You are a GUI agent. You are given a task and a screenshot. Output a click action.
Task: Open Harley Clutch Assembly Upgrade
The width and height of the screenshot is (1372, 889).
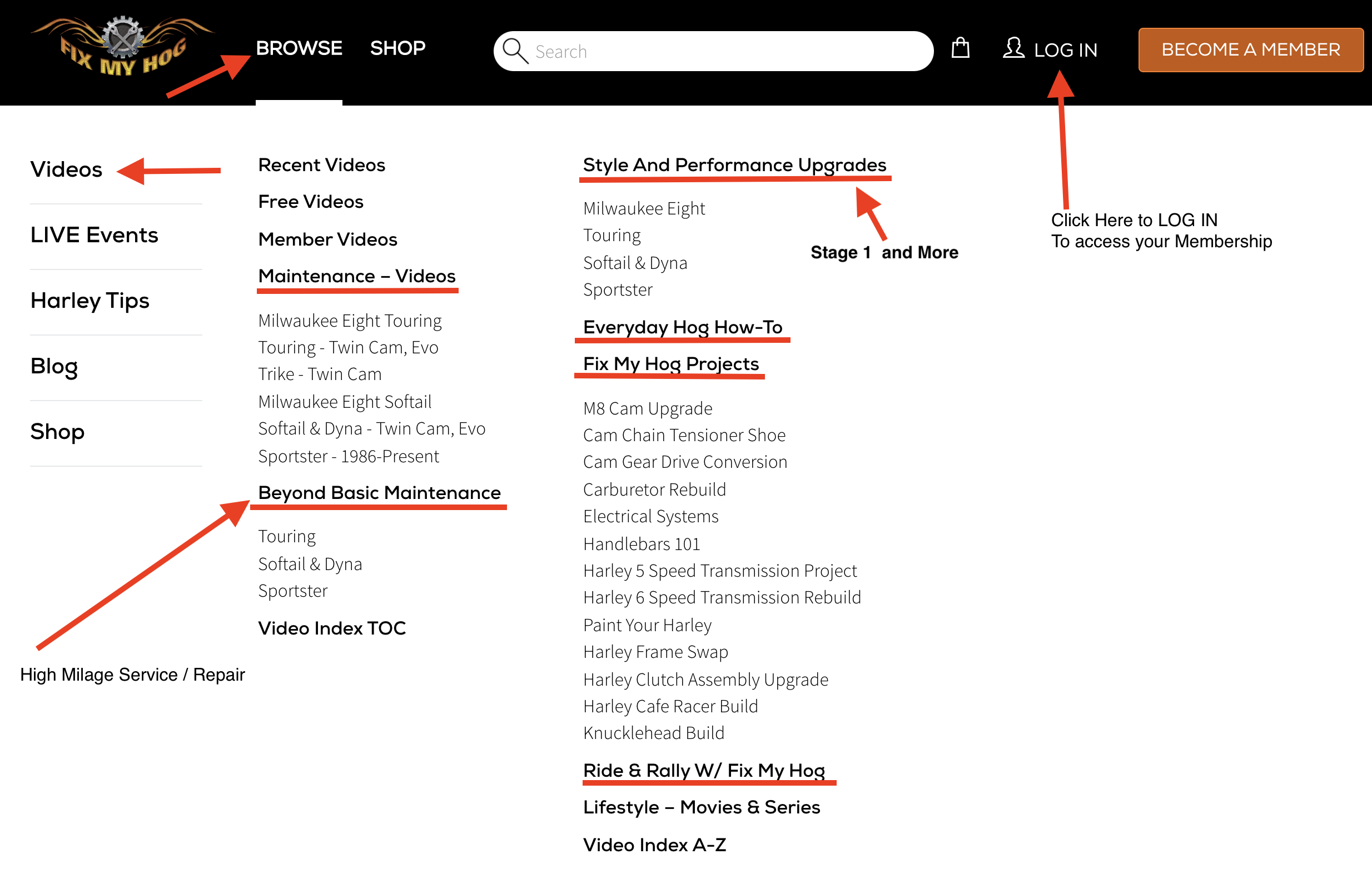705,680
